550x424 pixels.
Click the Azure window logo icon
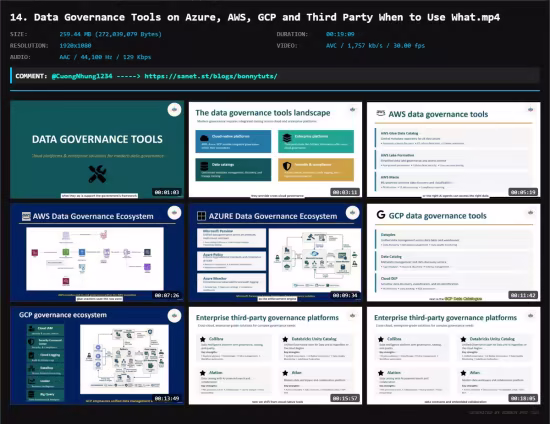(201, 216)
